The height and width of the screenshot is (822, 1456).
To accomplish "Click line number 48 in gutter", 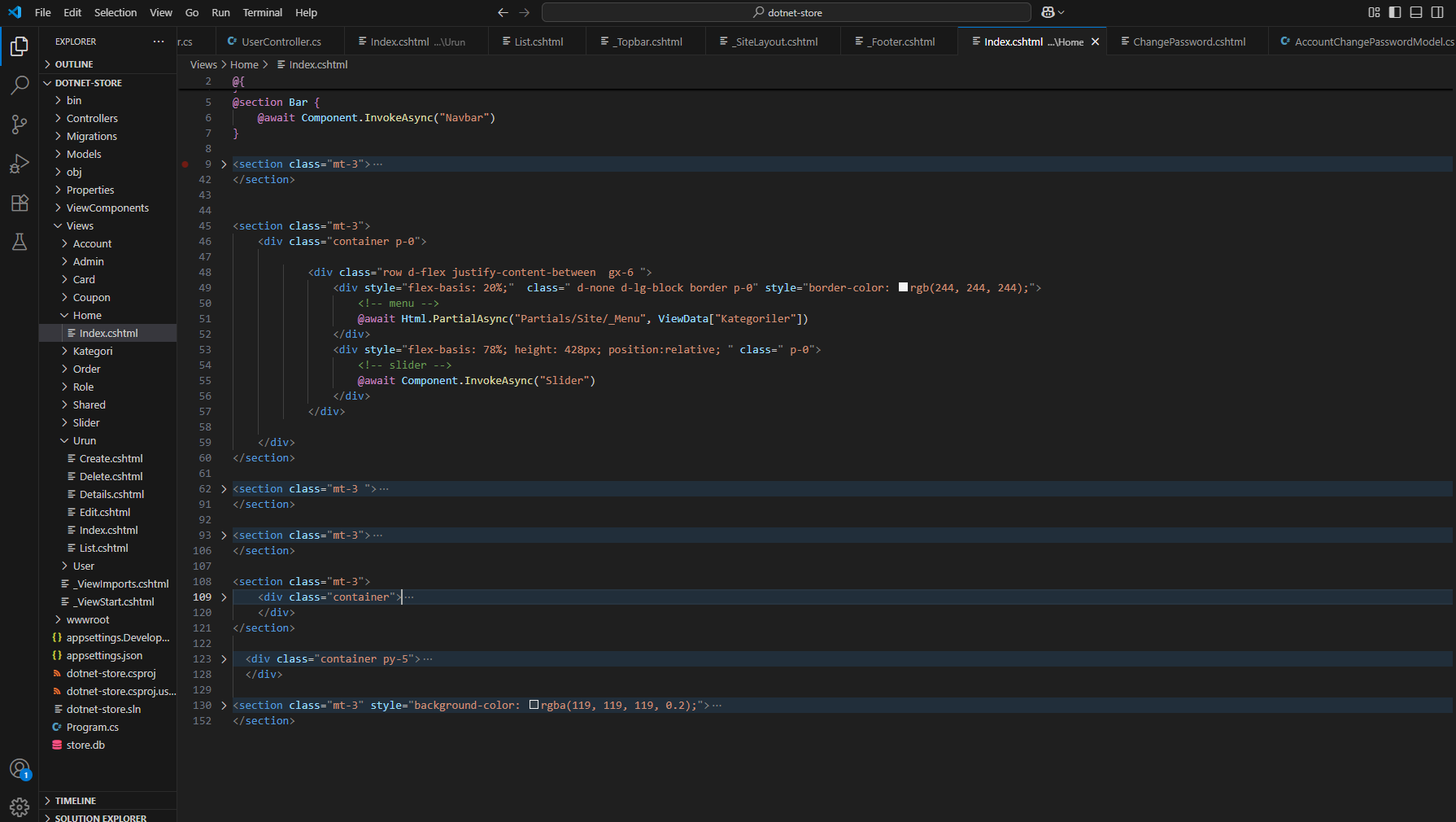I will coord(205,273).
